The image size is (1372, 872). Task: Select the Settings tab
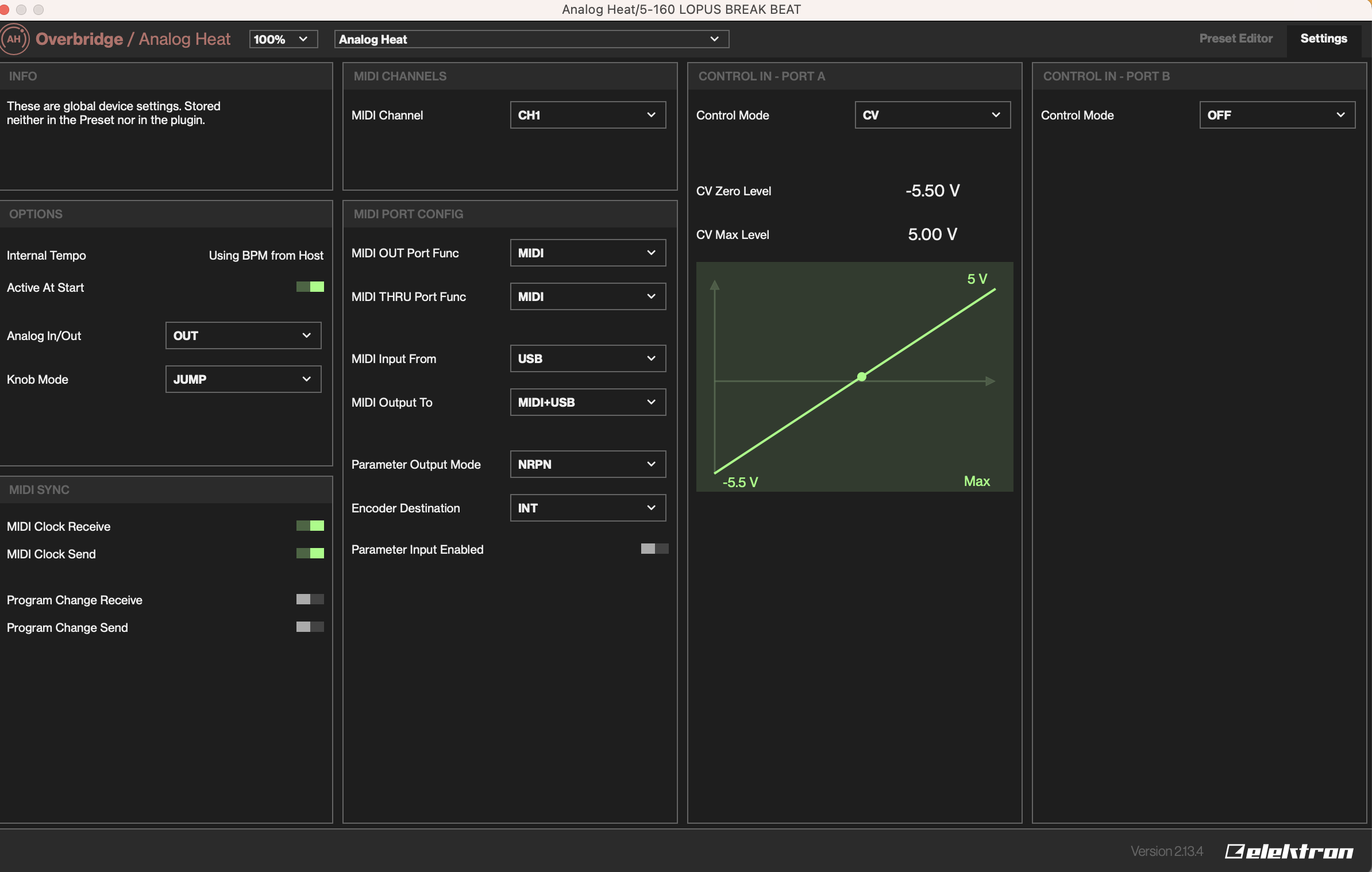(1323, 38)
